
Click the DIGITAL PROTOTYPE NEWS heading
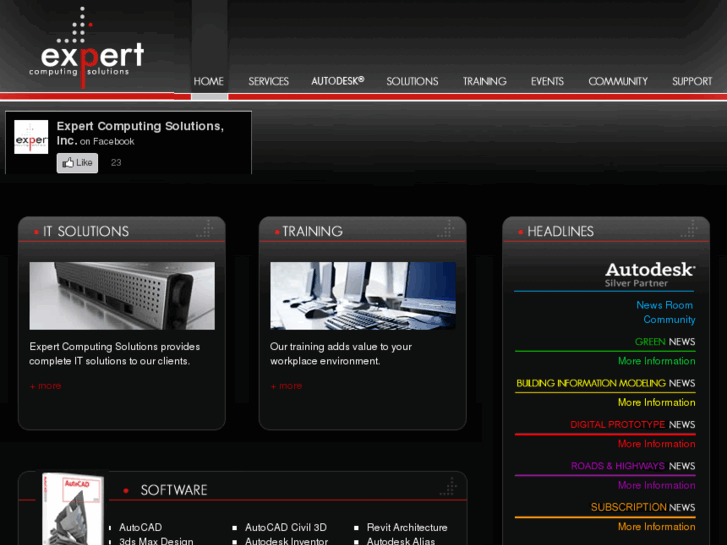pos(632,424)
